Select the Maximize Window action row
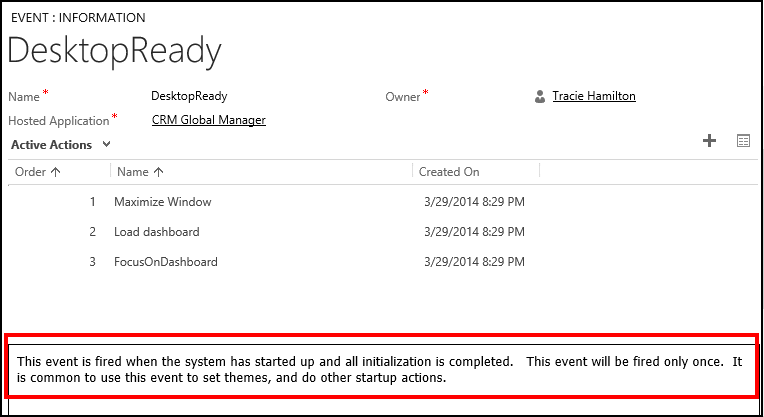The height and width of the screenshot is (417, 764). [x=163, y=202]
